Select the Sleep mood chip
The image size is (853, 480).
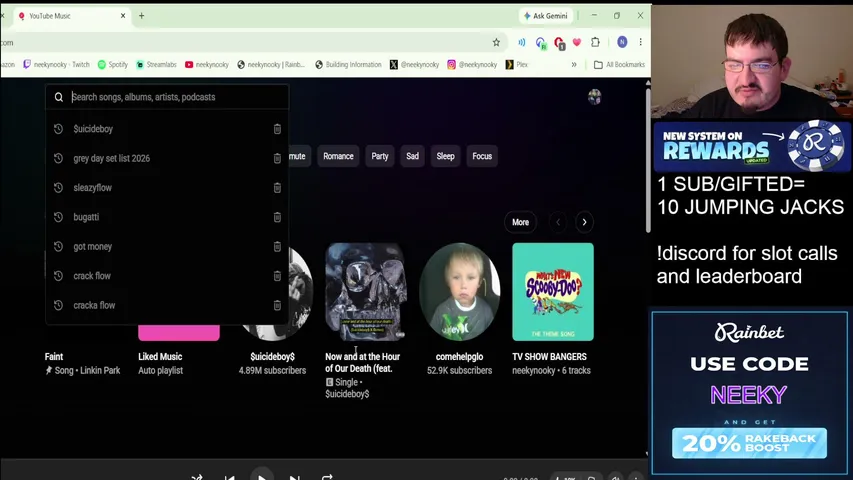445,156
